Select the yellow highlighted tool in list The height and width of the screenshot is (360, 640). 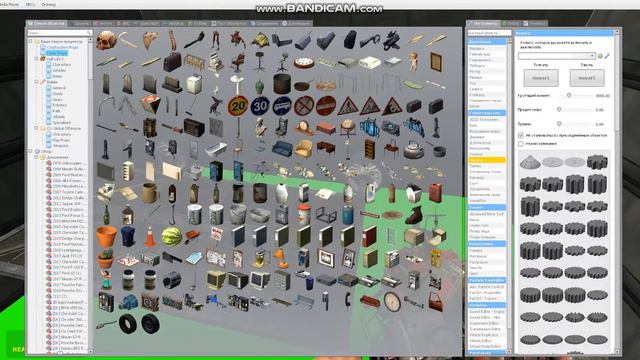[487, 160]
